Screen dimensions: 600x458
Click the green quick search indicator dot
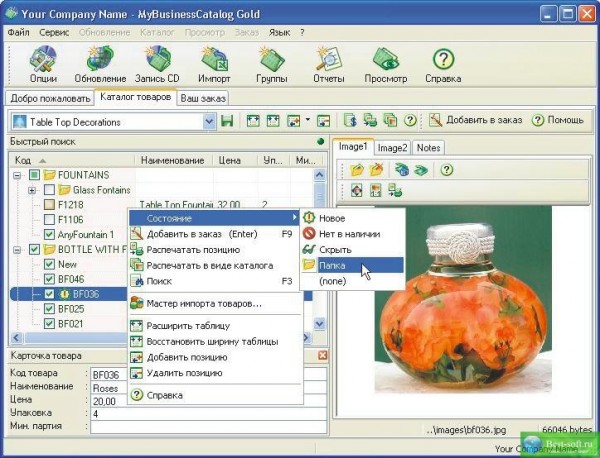pos(321,142)
